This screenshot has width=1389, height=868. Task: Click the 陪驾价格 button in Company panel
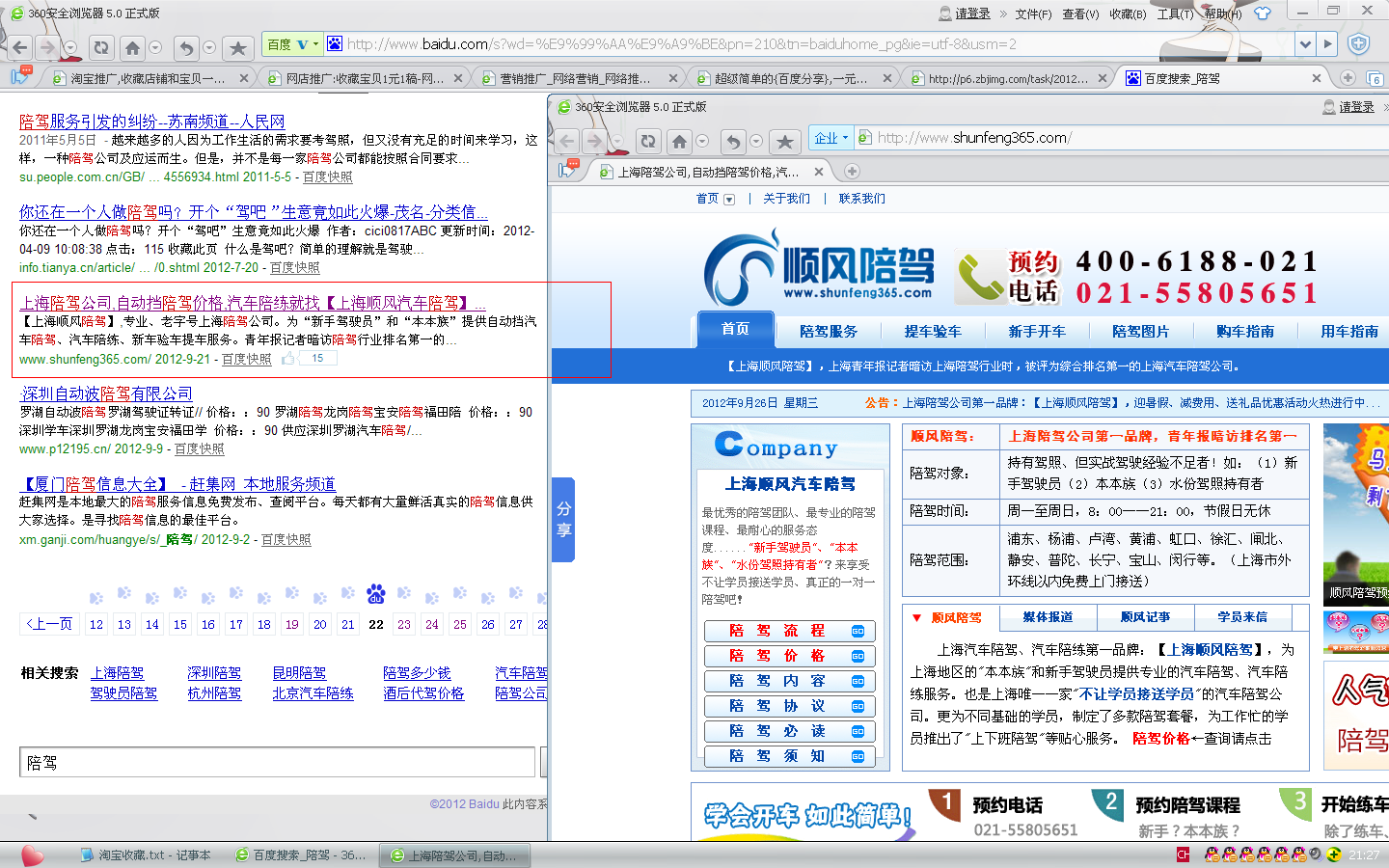point(789,656)
